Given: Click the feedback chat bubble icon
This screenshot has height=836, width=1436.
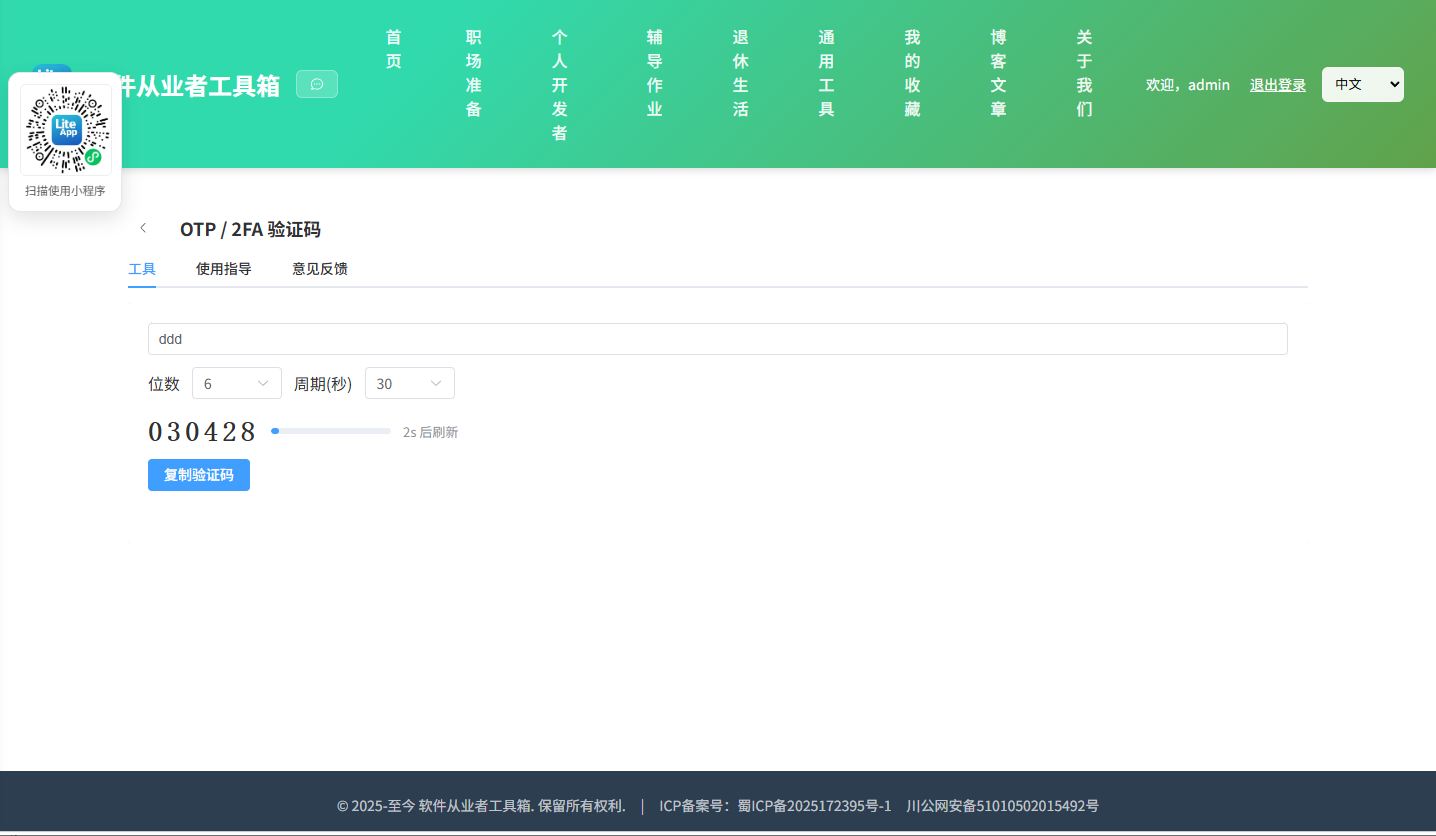Looking at the screenshot, I should pyautogui.click(x=317, y=84).
